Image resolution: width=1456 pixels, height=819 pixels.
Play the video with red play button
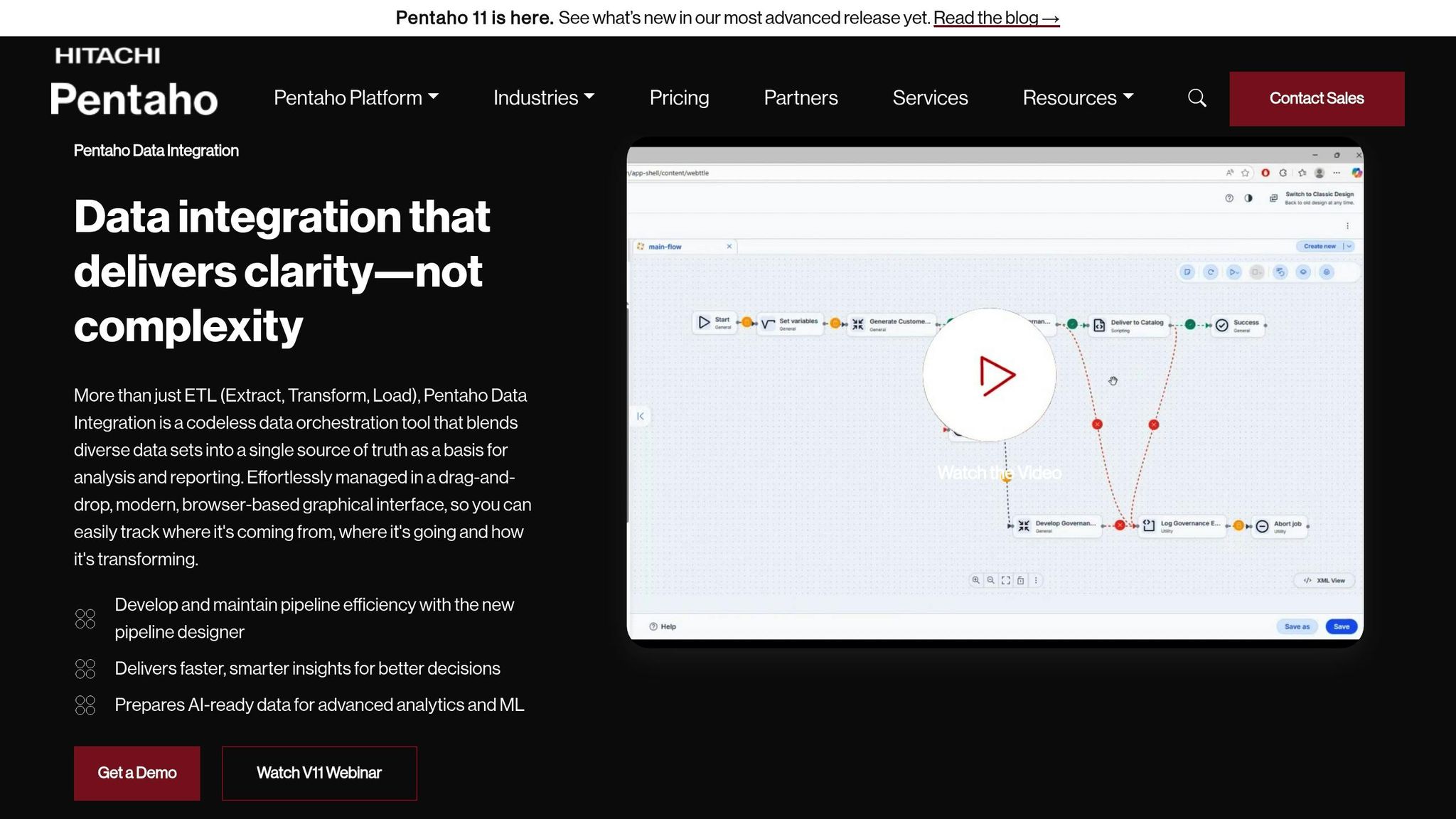point(990,375)
